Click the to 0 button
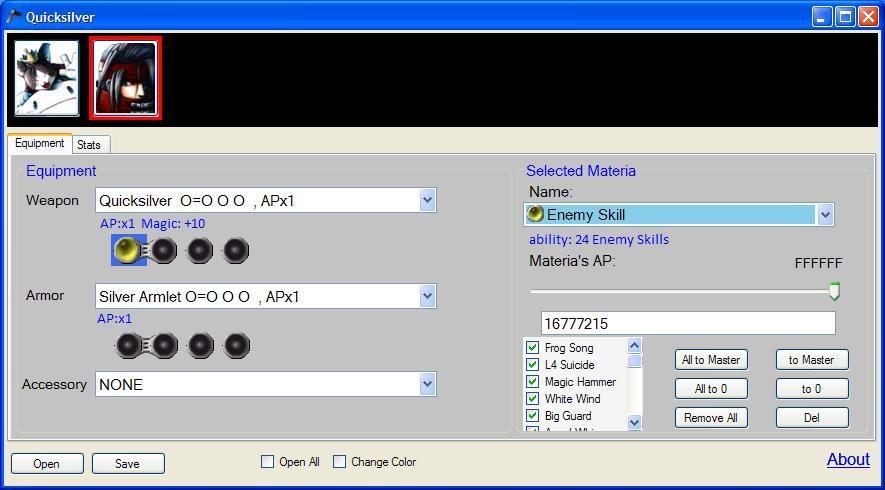Screen dimensions: 885x490 [812, 389]
